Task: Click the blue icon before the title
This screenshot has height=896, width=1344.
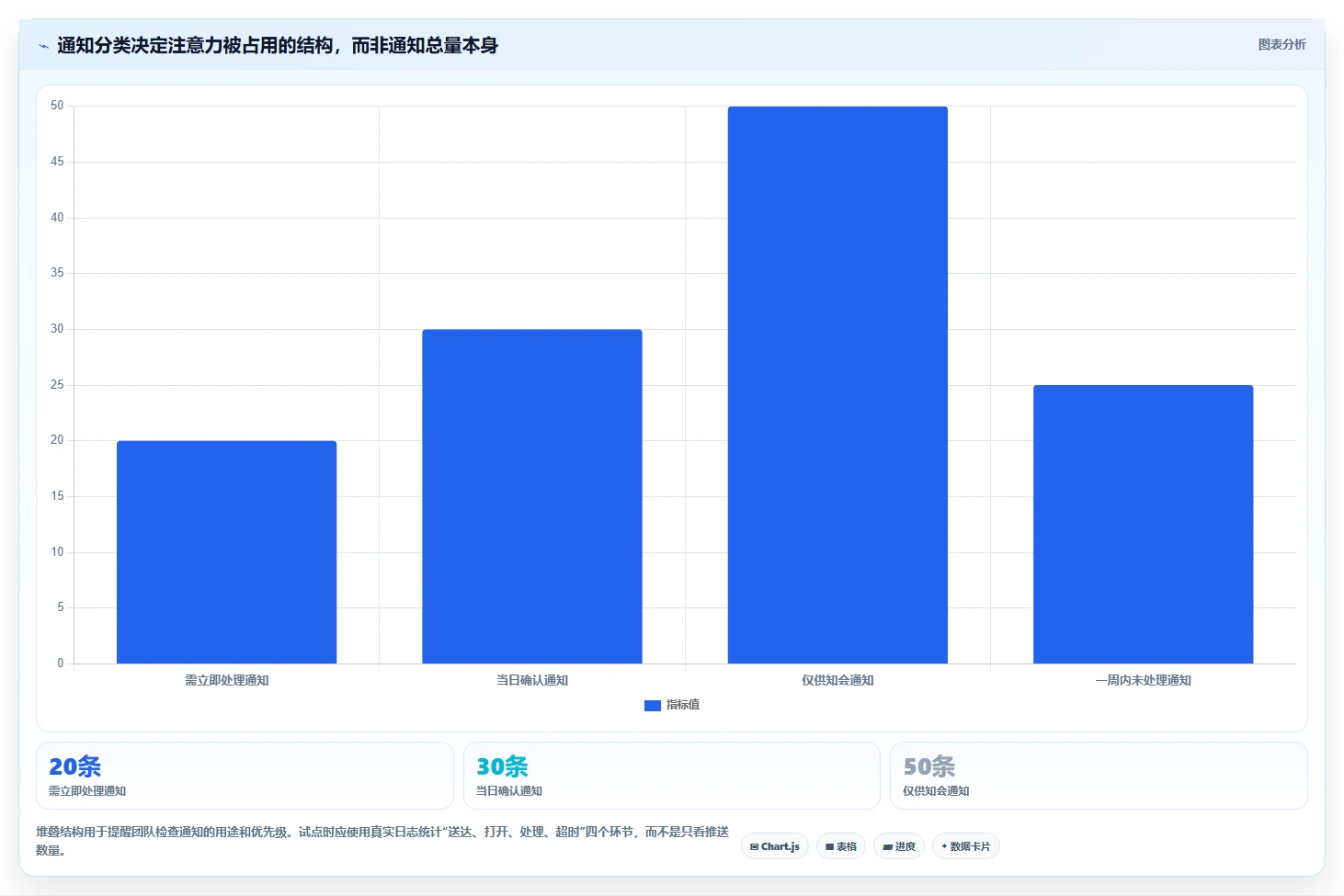Action: point(43,46)
